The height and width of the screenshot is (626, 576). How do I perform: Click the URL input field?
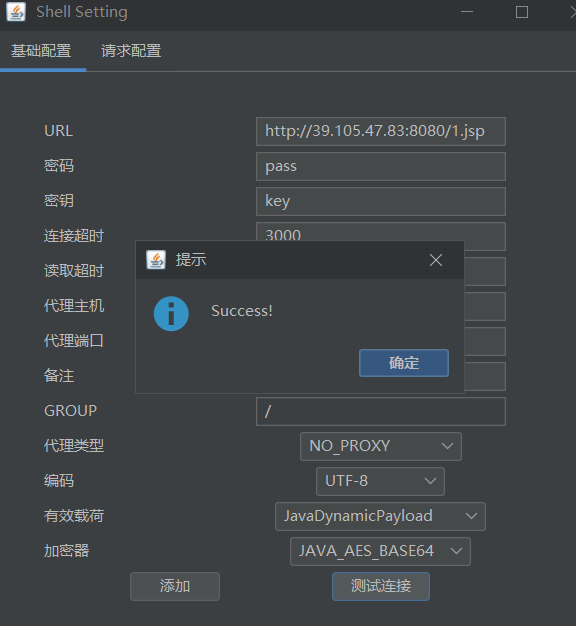381,131
